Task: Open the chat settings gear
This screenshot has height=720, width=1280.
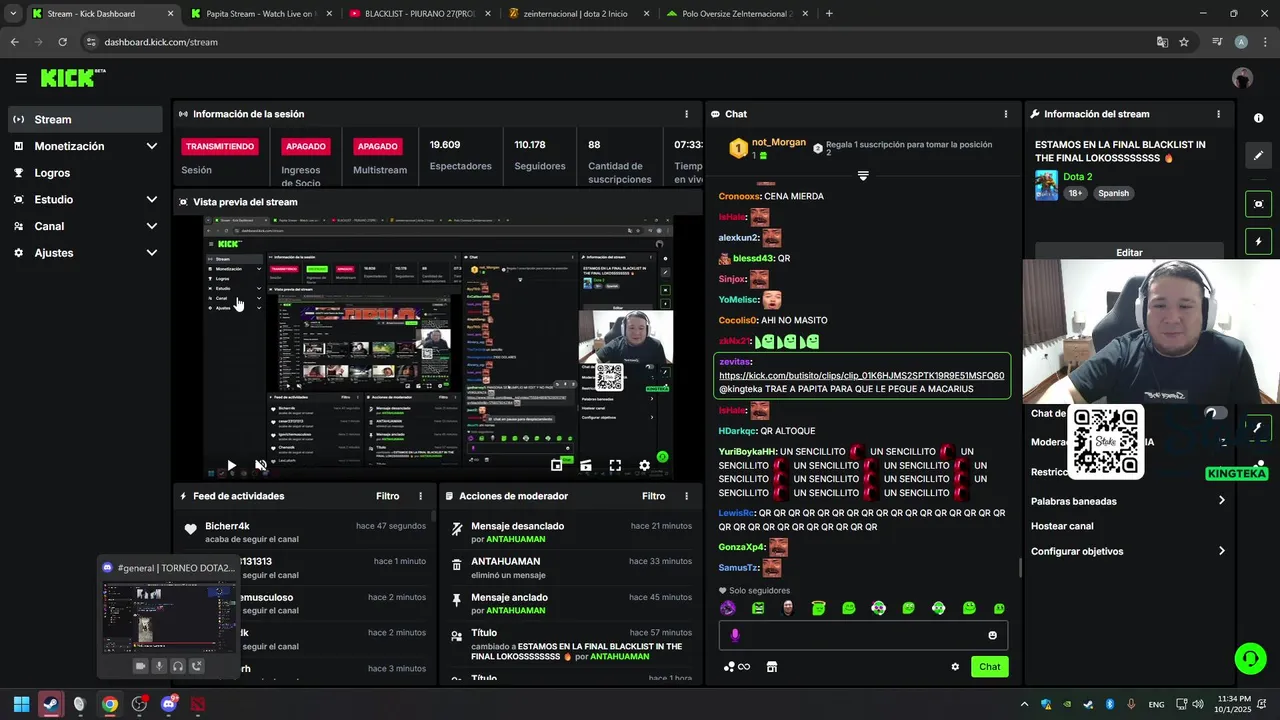Action: (x=955, y=667)
